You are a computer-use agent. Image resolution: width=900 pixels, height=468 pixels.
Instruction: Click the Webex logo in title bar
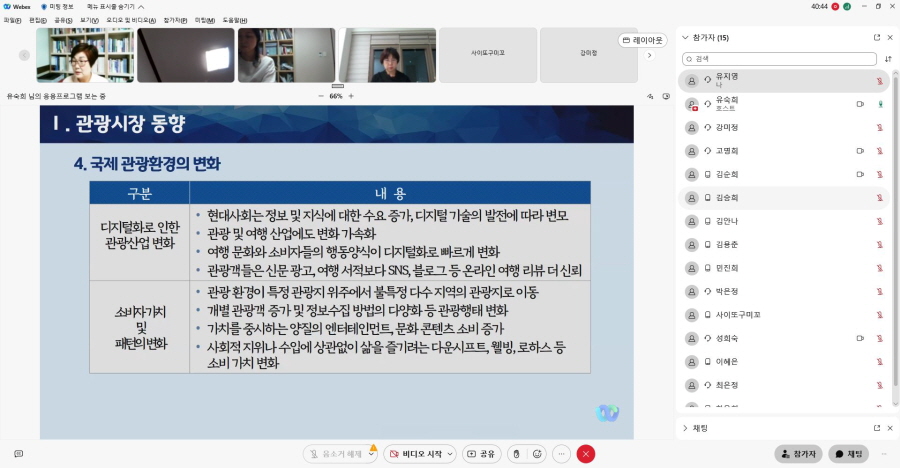pyautogui.click(x=7, y=7)
